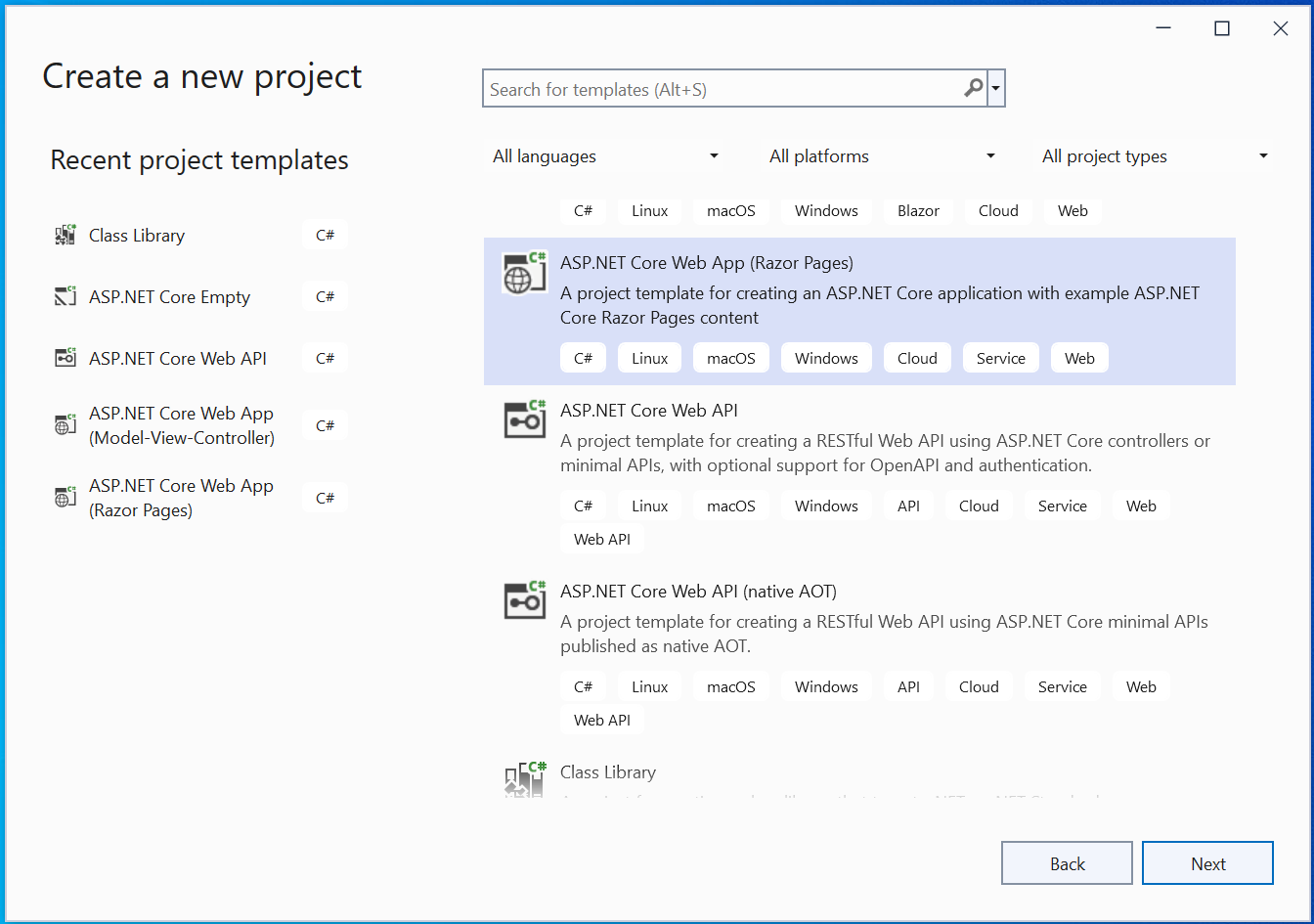
Task: Click the Razor Pages icon in recent templates
Action: 66,498
